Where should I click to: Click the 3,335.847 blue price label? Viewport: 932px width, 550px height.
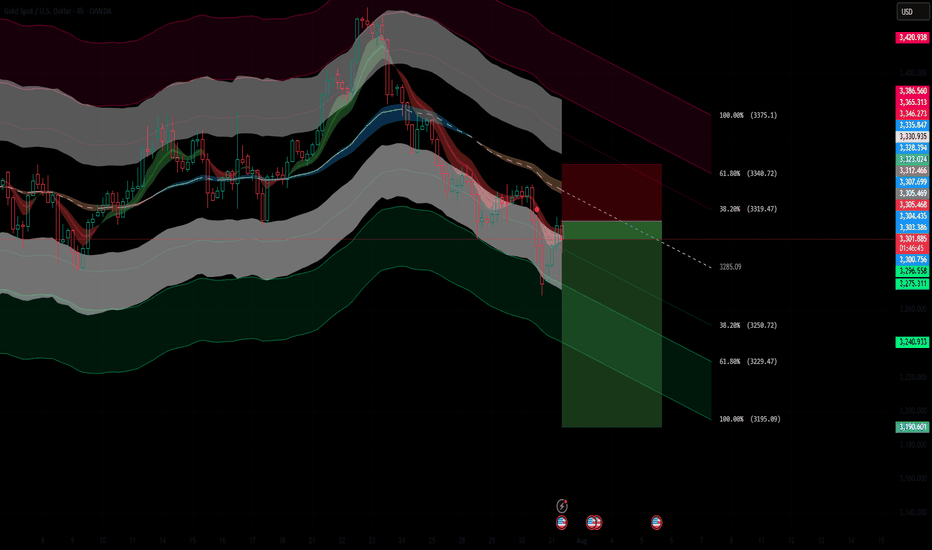pyautogui.click(x=912, y=125)
